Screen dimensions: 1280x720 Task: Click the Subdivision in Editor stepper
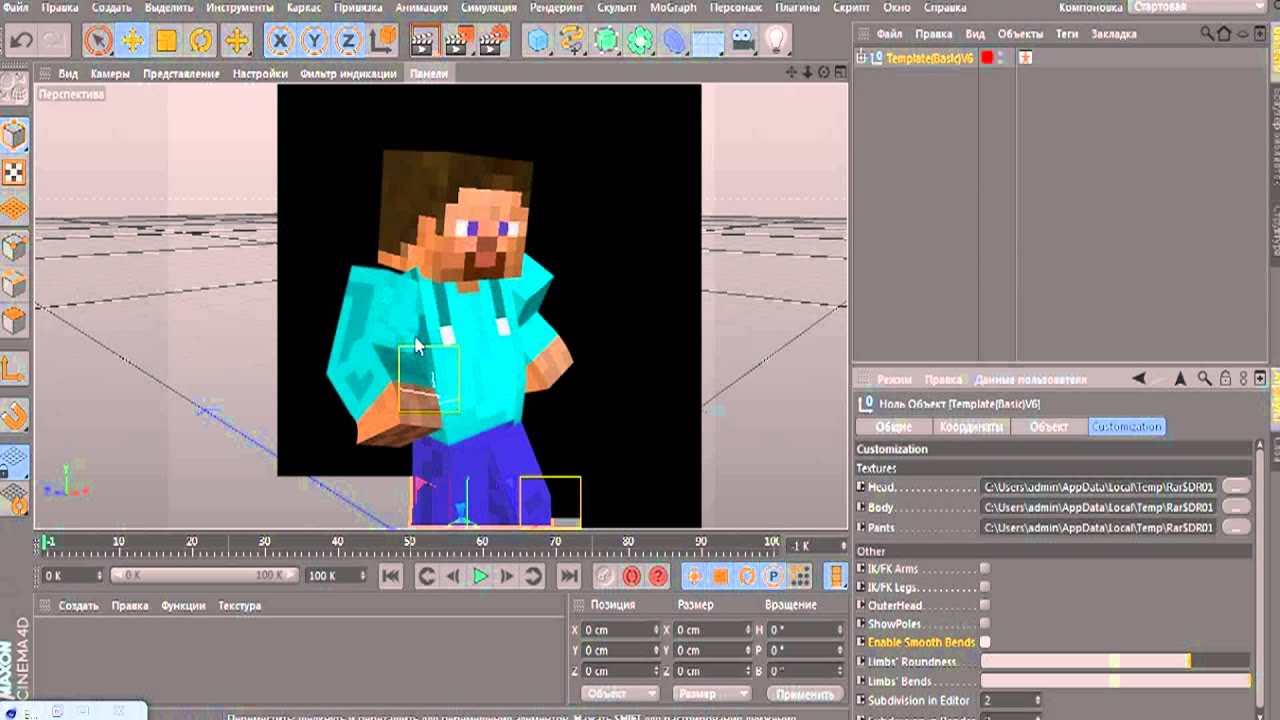click(1037, 700)
